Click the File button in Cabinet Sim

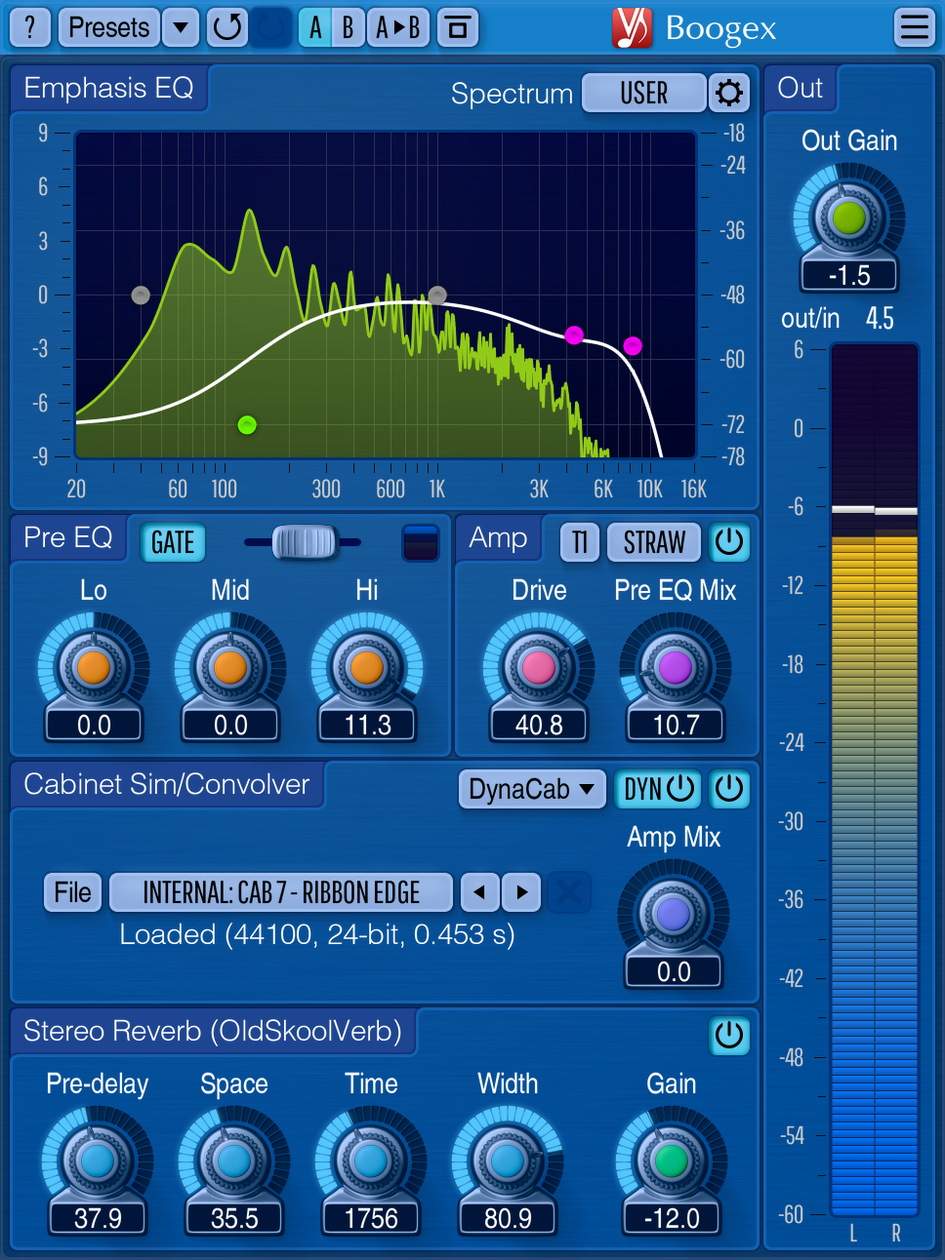pyautogui.click(x=71, y=892)
